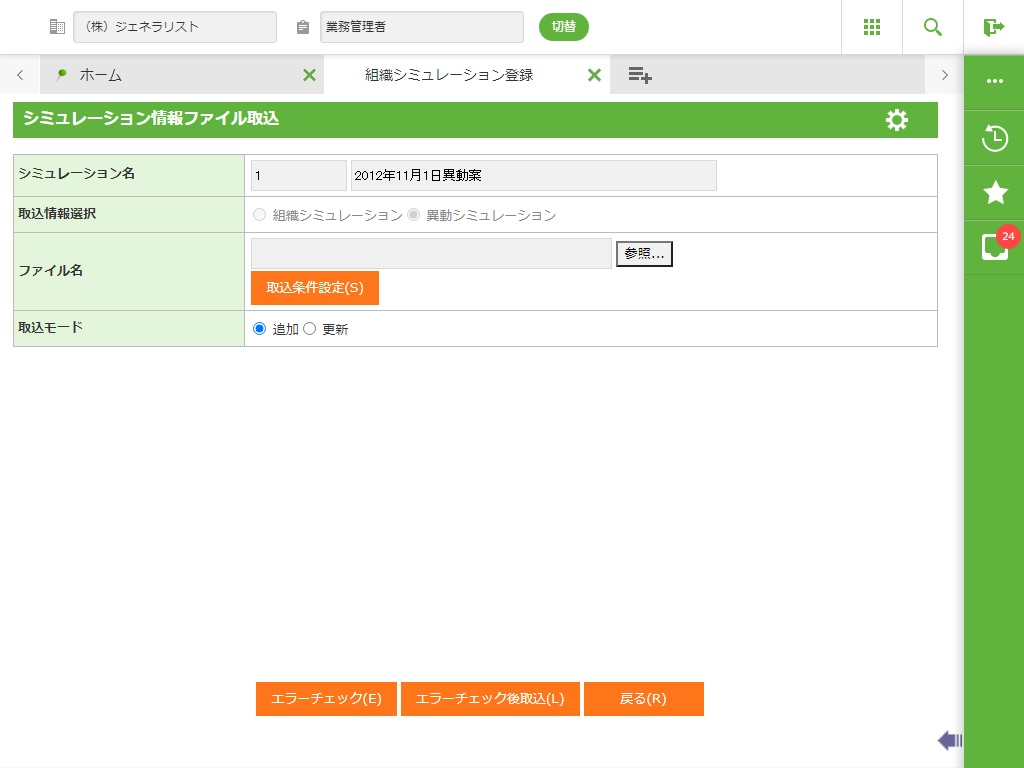The height and width of the screenshot is (768, 1024).
Task: Select the 追加 import mode radio button
Action: coord(260,329)
